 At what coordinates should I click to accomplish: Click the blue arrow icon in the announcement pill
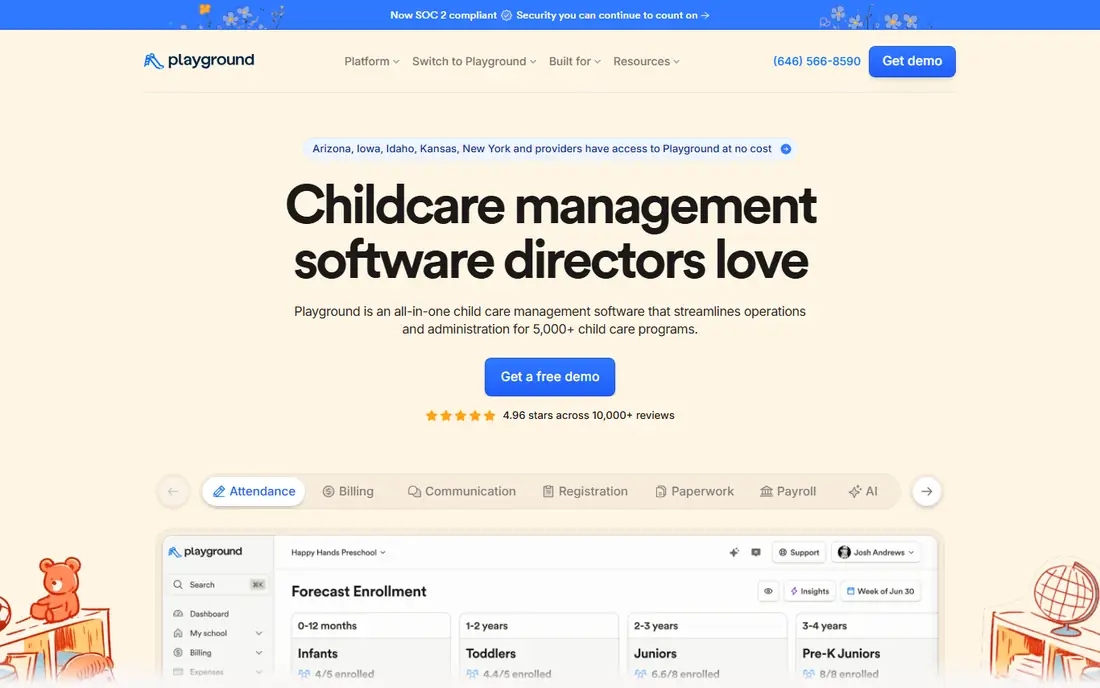pos(786,149)
